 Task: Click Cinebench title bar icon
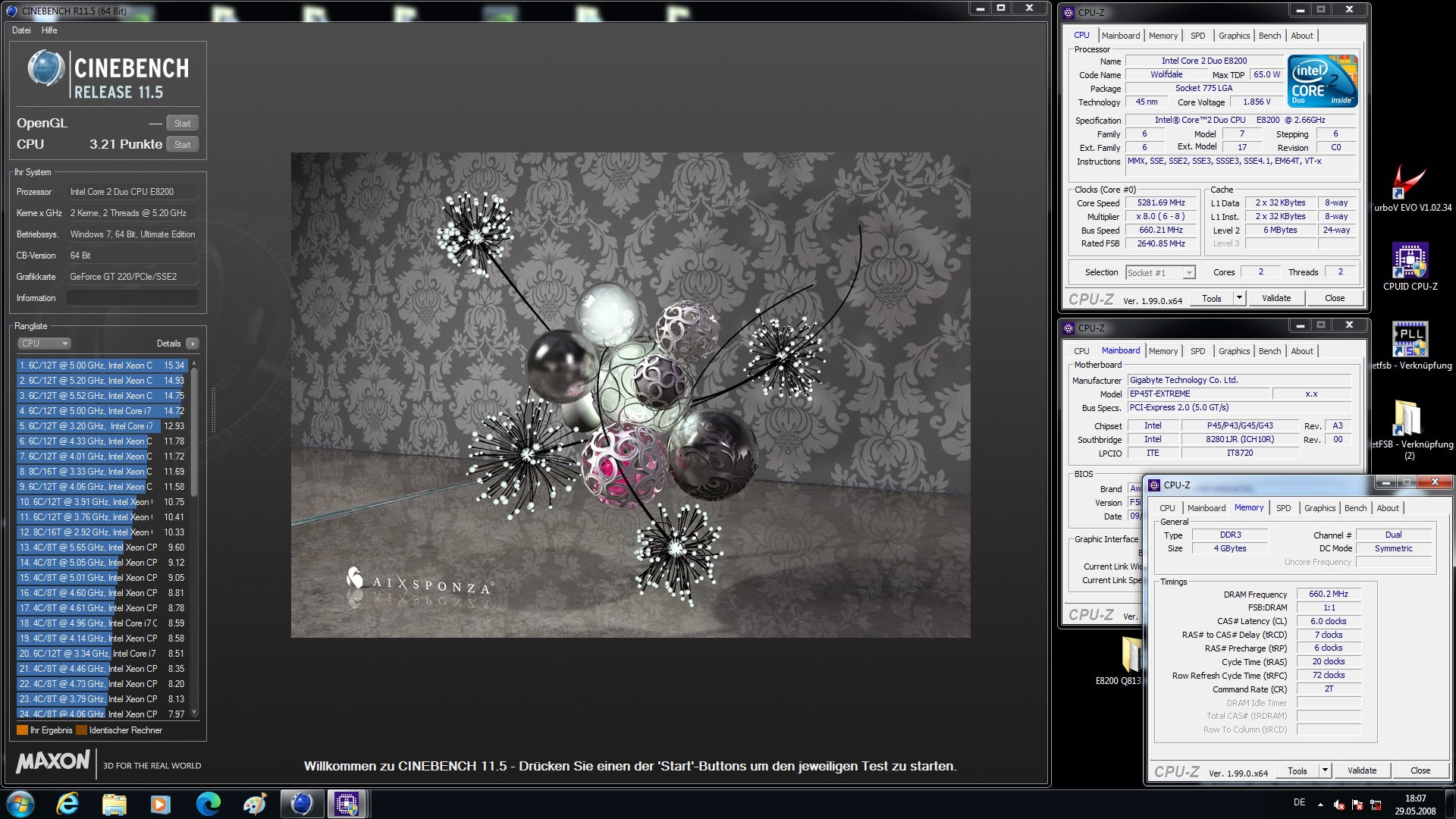11,11
